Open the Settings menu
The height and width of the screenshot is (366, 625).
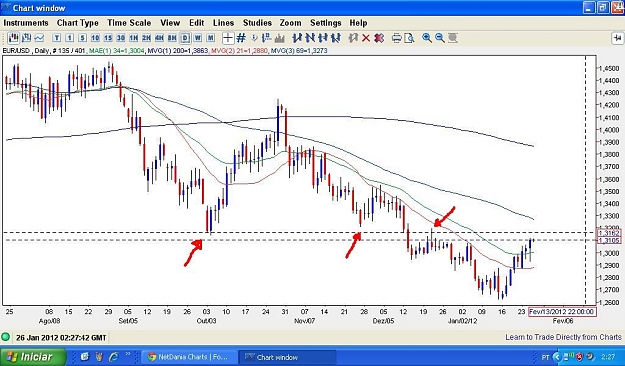(325, 23)
